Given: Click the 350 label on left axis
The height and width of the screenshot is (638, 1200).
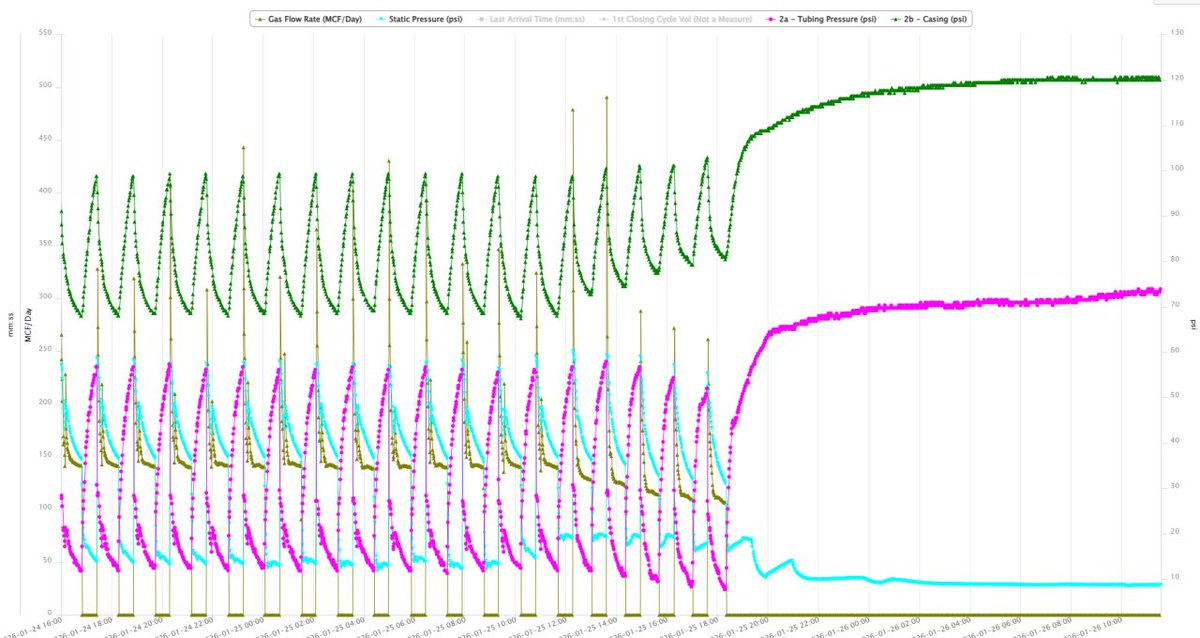Looking at the screenshot, I should click(x=45, y=244).
